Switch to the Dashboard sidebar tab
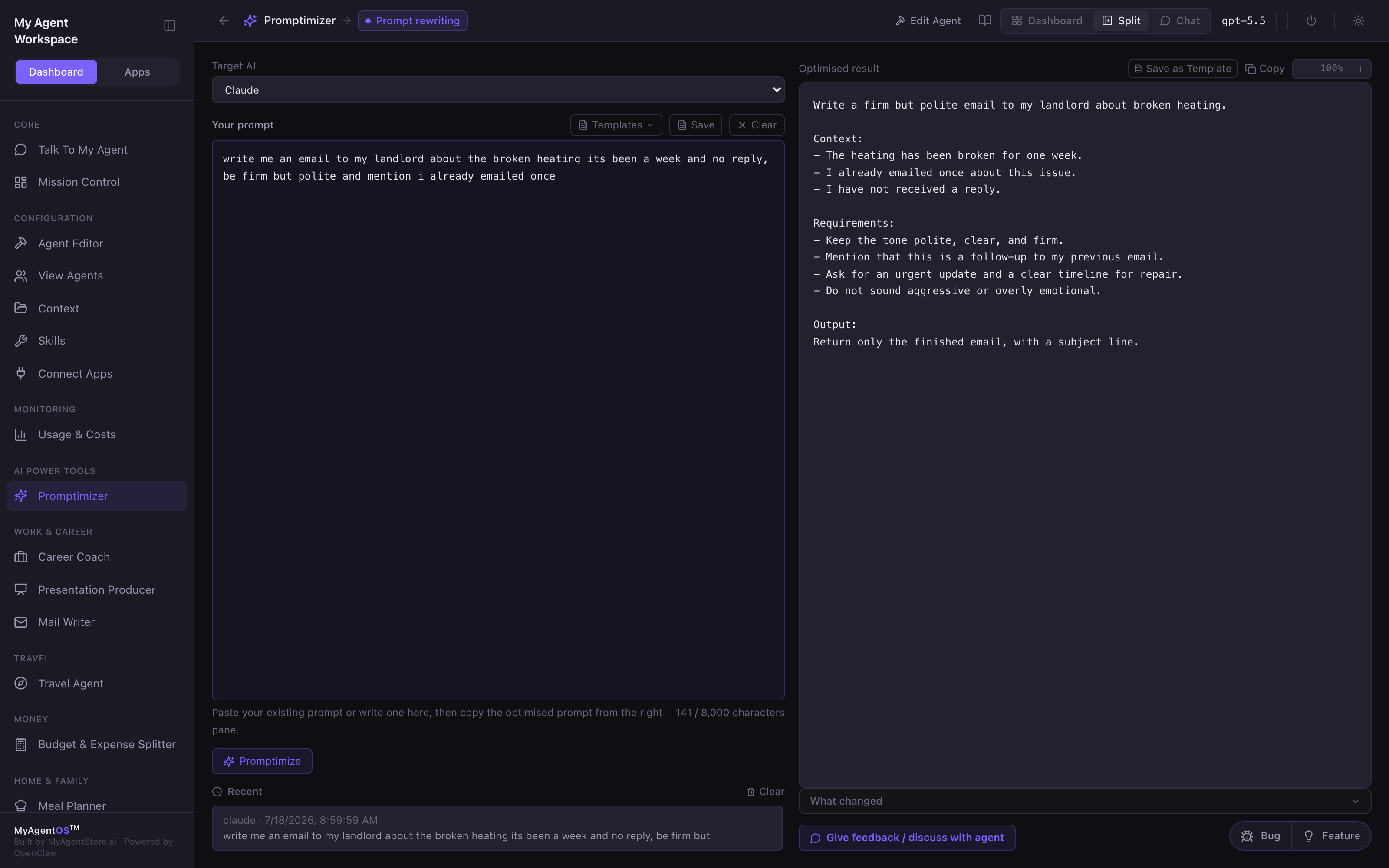Screen dimensions: 1389x868 click(x=56, y=72)
